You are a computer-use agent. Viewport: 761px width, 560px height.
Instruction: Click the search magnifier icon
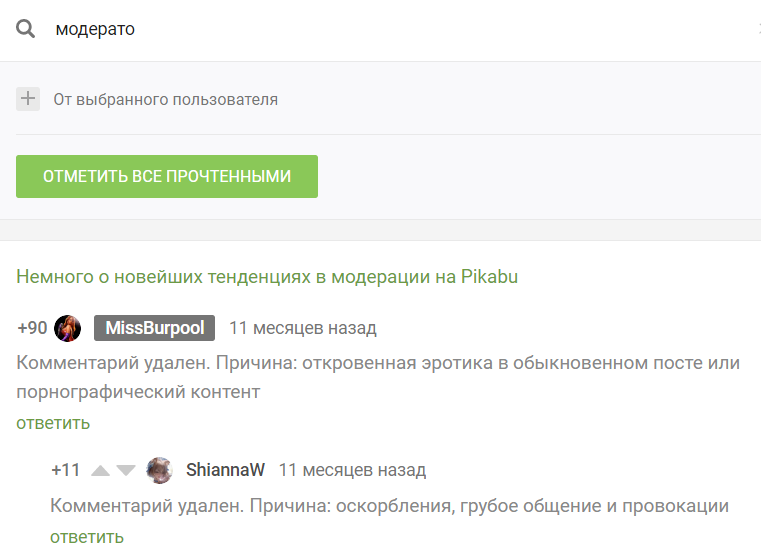tap(26, 29)
